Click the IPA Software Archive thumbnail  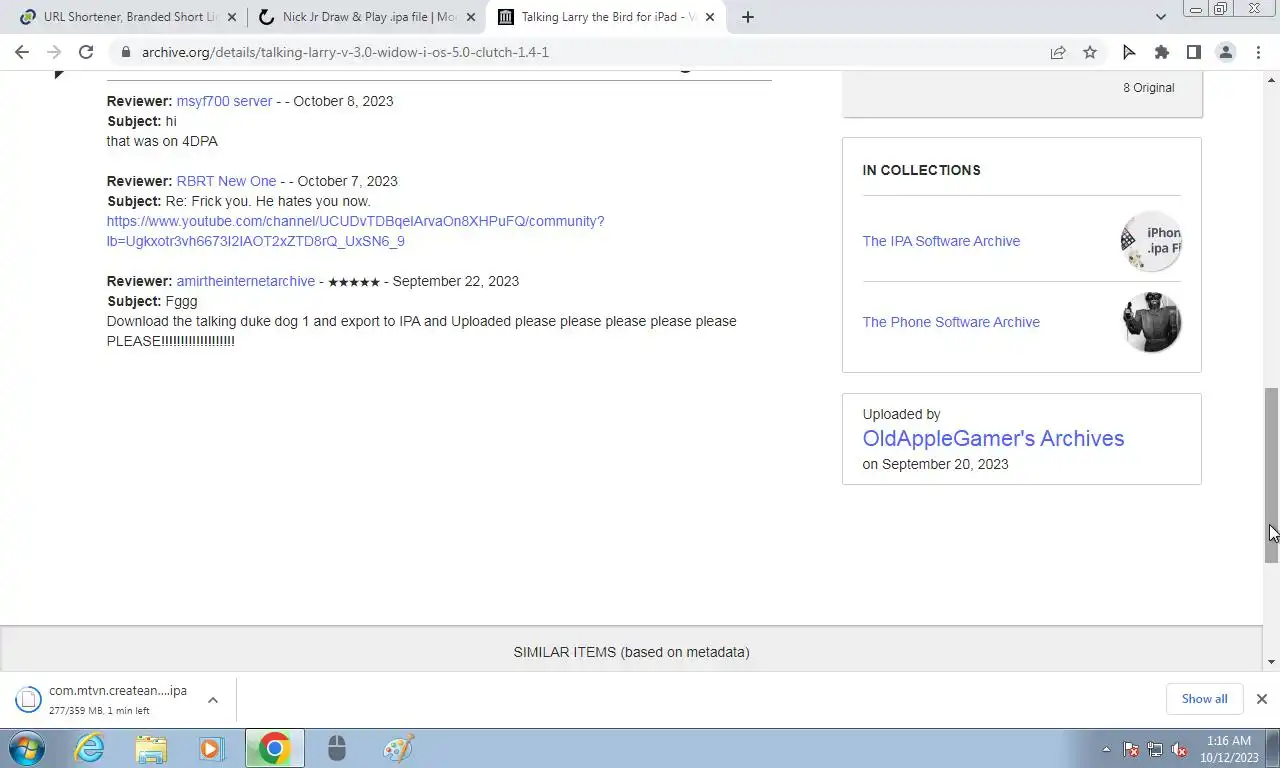pyautogui.click(x=1151, y=241)
